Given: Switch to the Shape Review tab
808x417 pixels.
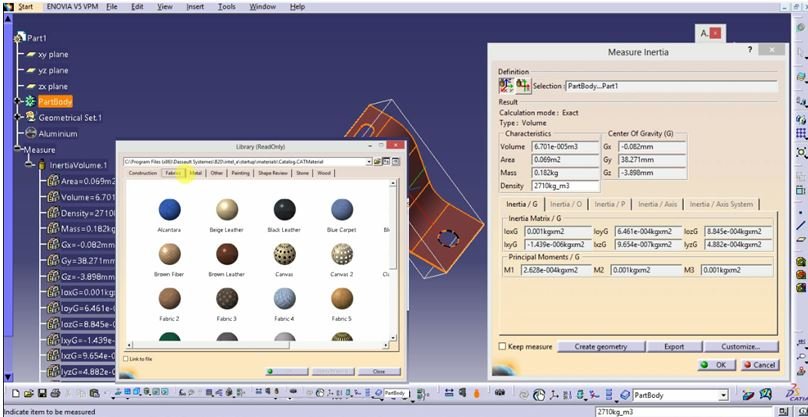Looking at the screenshot, I should [x=273, y=173].
